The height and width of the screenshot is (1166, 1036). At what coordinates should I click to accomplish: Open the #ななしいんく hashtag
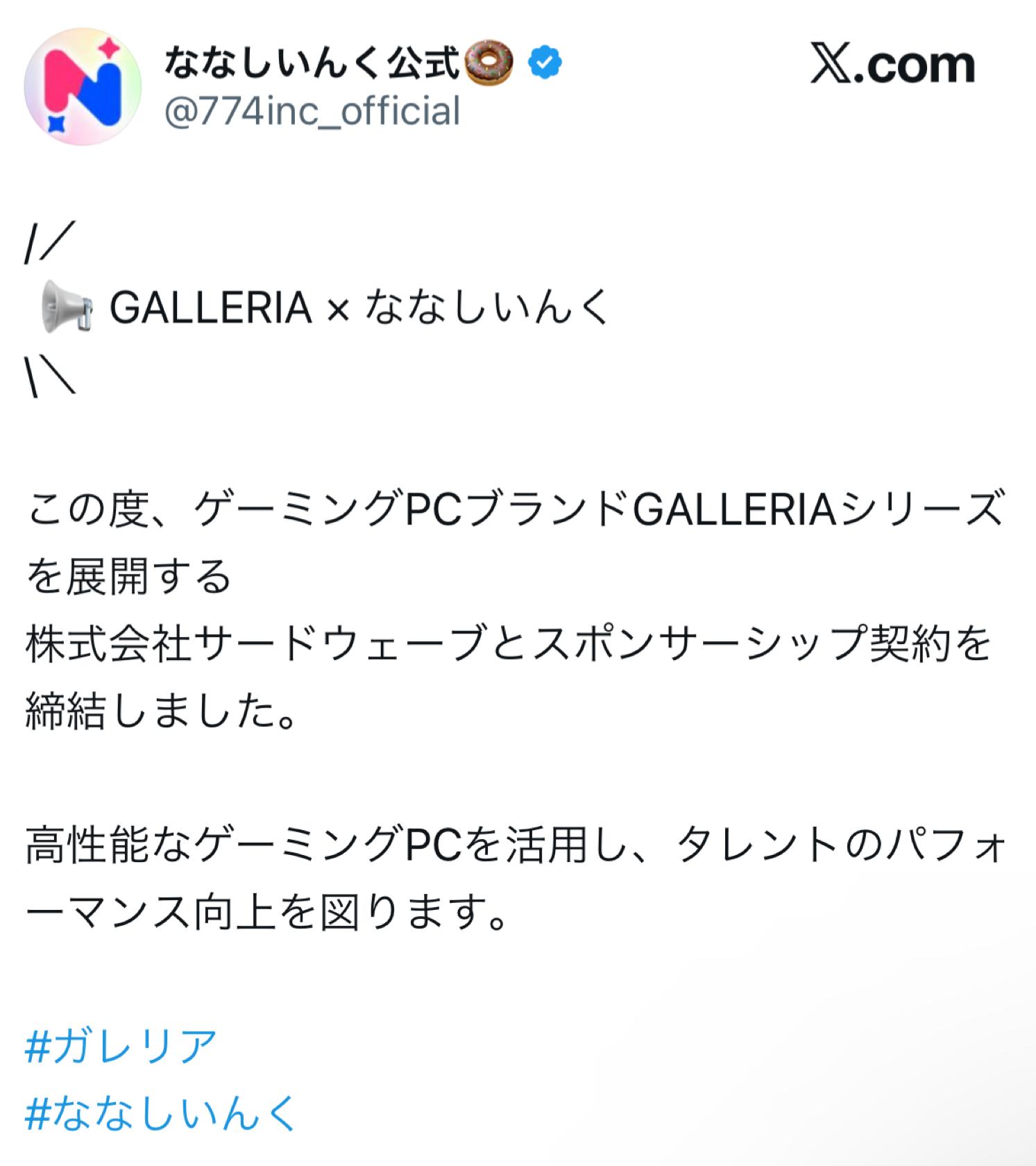[161, 1113]
